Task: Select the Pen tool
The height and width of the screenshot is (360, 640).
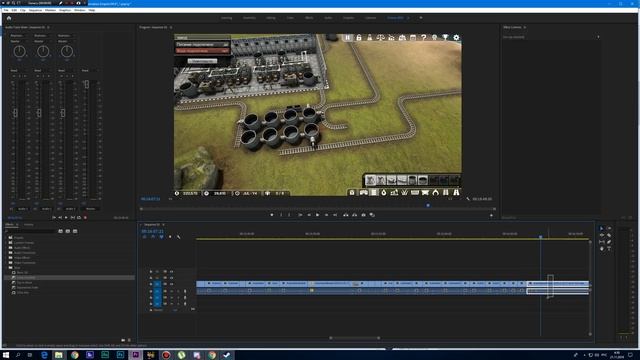Action: coord(609,242)
